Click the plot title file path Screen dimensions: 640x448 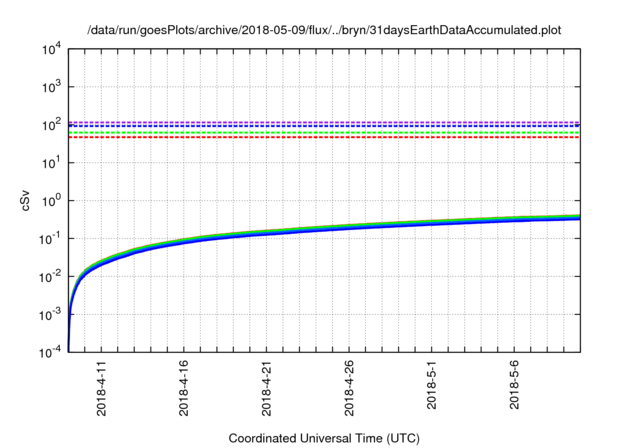[325, 30]
